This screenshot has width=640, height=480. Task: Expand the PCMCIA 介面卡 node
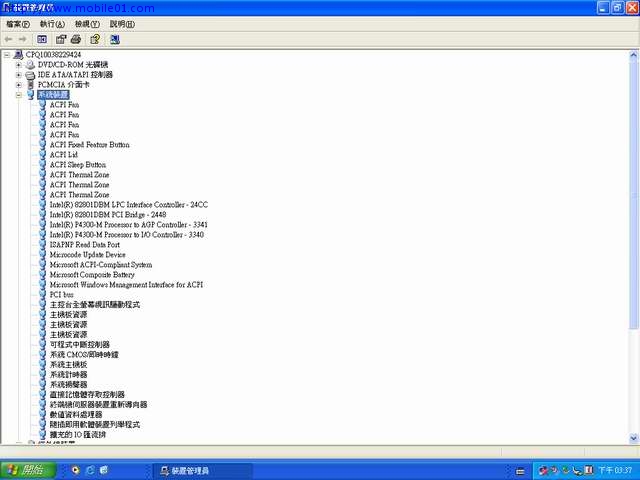point(18,84)
